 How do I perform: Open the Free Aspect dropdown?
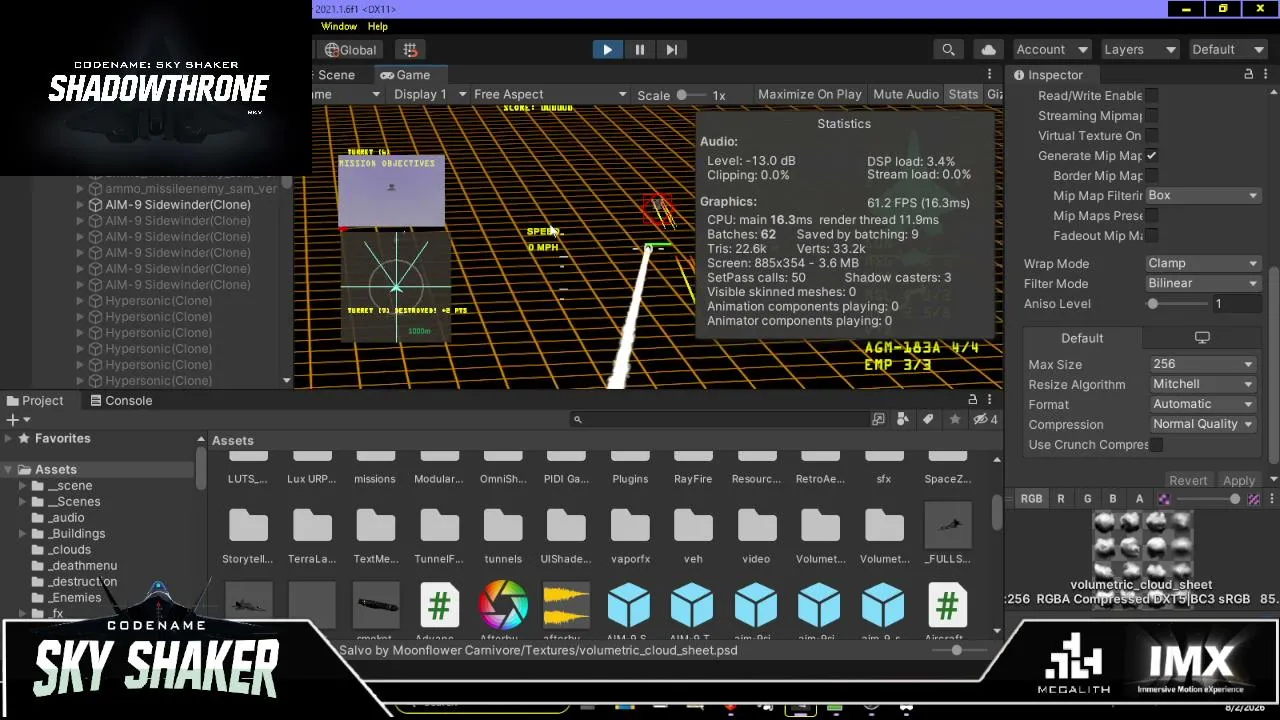pyautogui.click(x=550, y=94)
